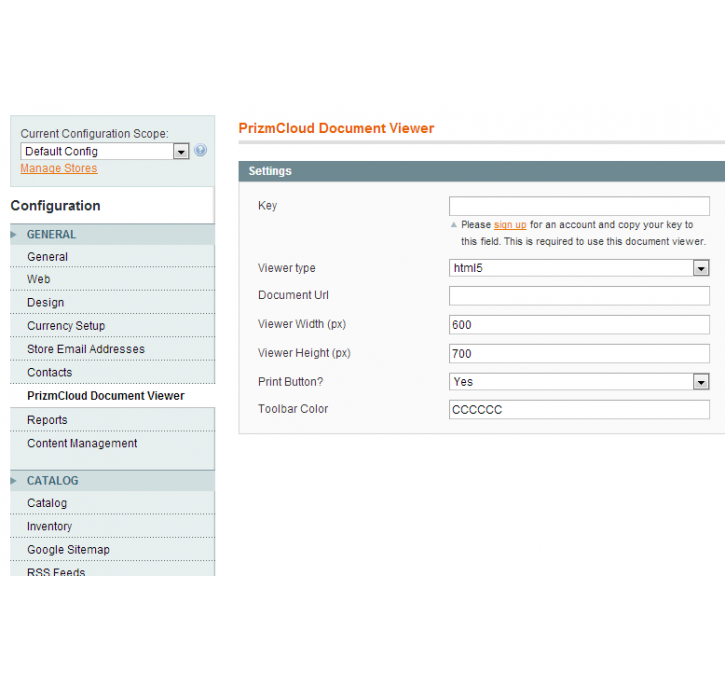Open the Reports configuration tab

point(112,420)
